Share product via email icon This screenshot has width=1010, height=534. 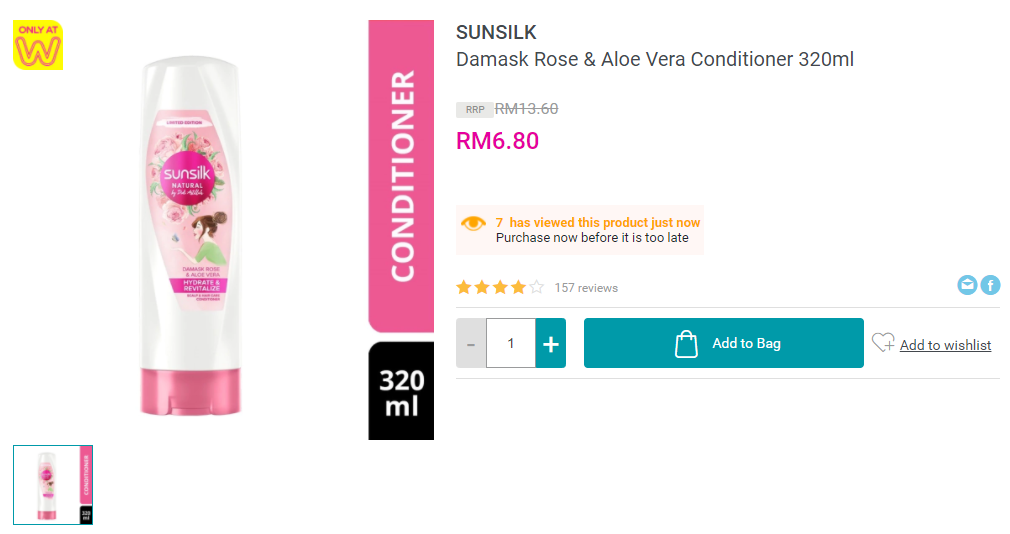point(967,286)
